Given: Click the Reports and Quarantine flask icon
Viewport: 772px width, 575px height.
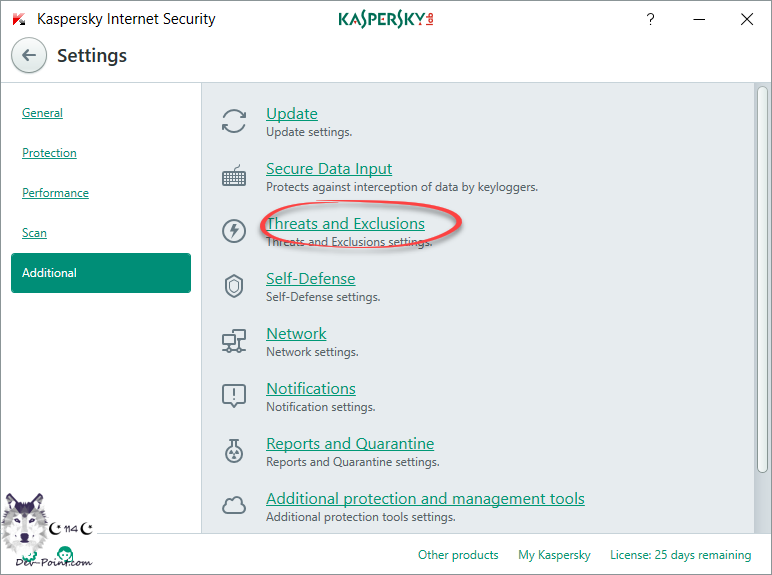Looking at the screenshot, I should tap(234, 452).
